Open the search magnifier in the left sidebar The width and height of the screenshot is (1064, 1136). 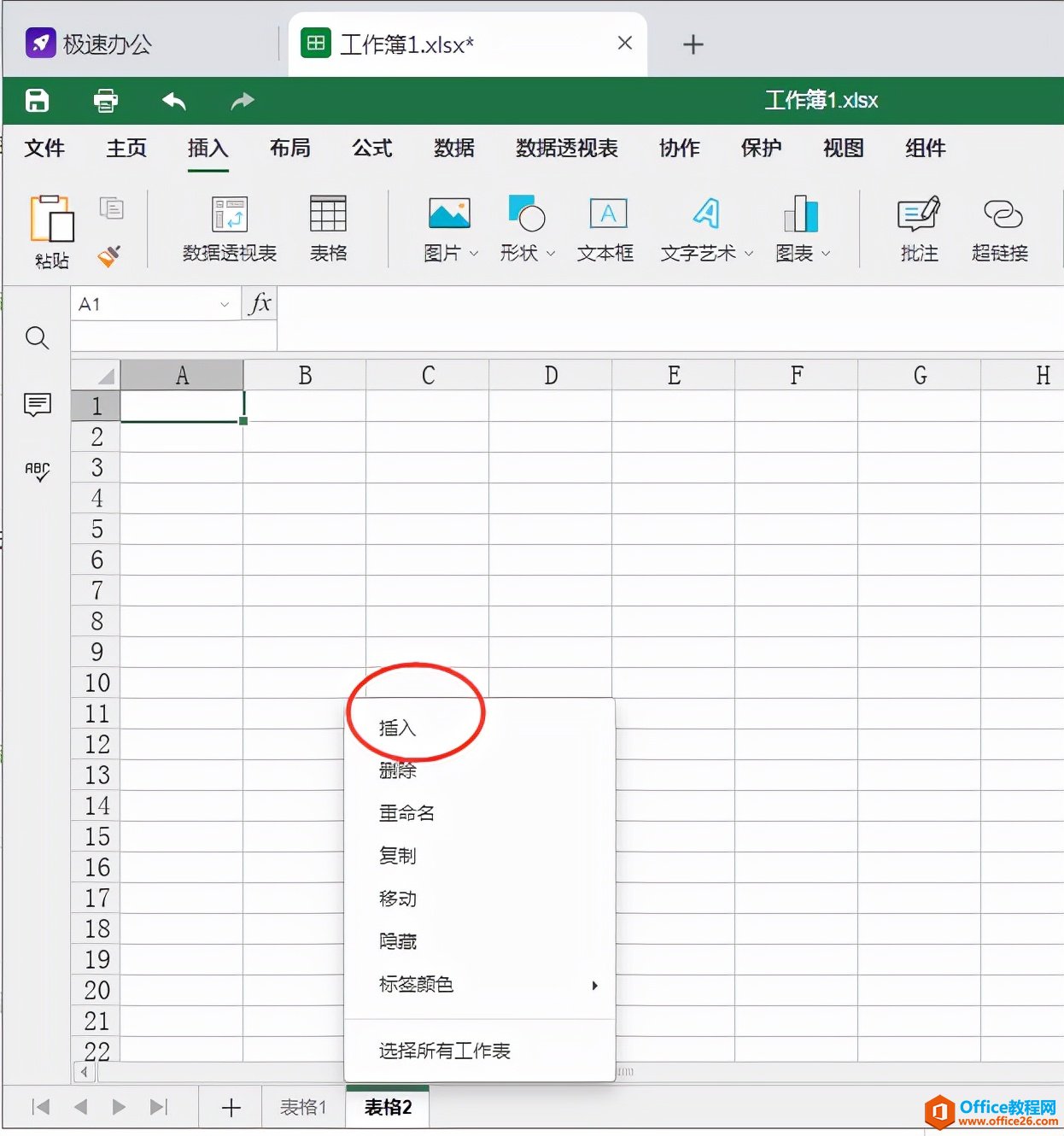[37, 338]
